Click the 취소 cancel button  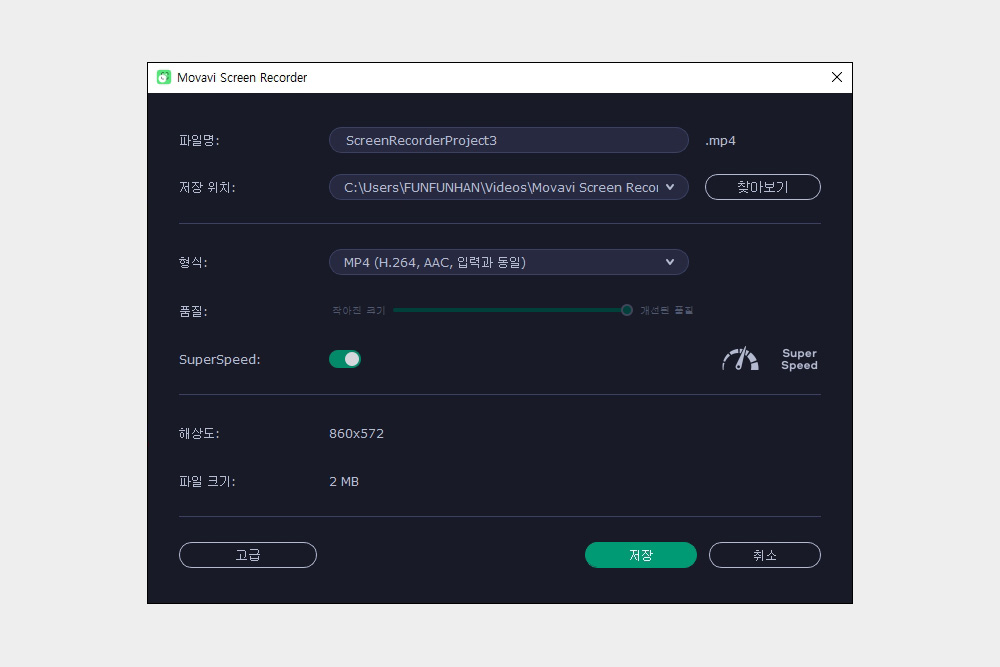click(765, 555)
